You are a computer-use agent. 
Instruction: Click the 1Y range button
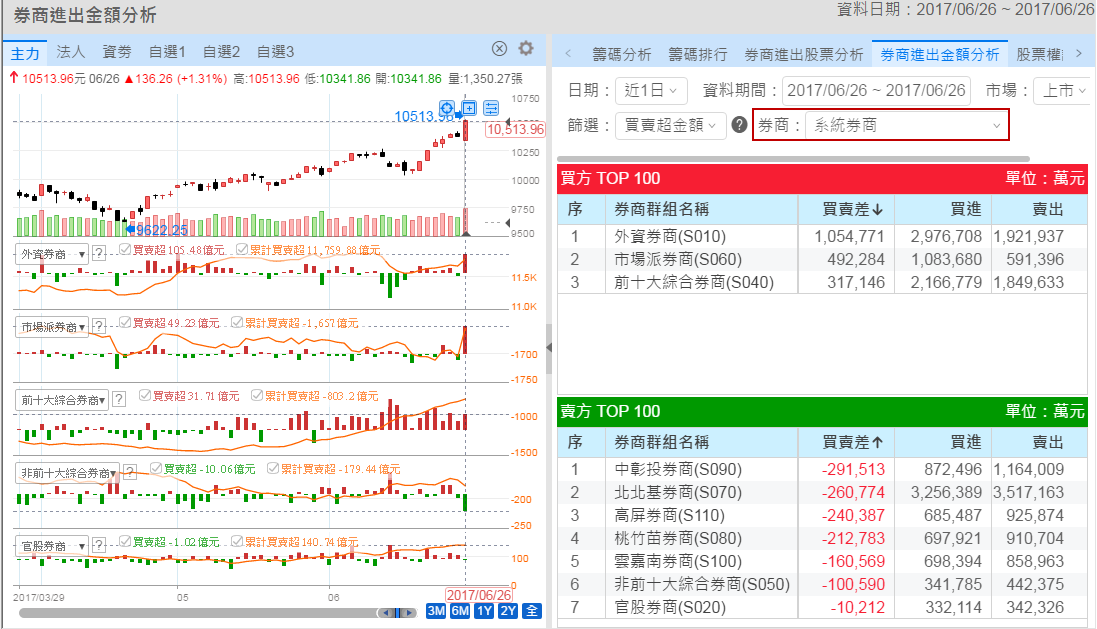tap(484, 611)
